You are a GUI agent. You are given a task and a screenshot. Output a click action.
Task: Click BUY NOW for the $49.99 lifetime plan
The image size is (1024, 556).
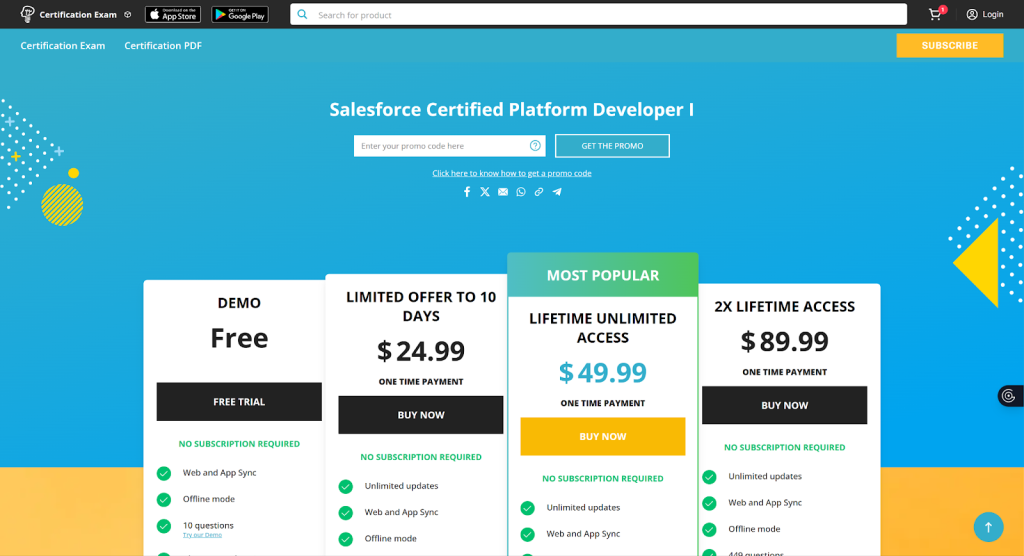click(603, 437)
